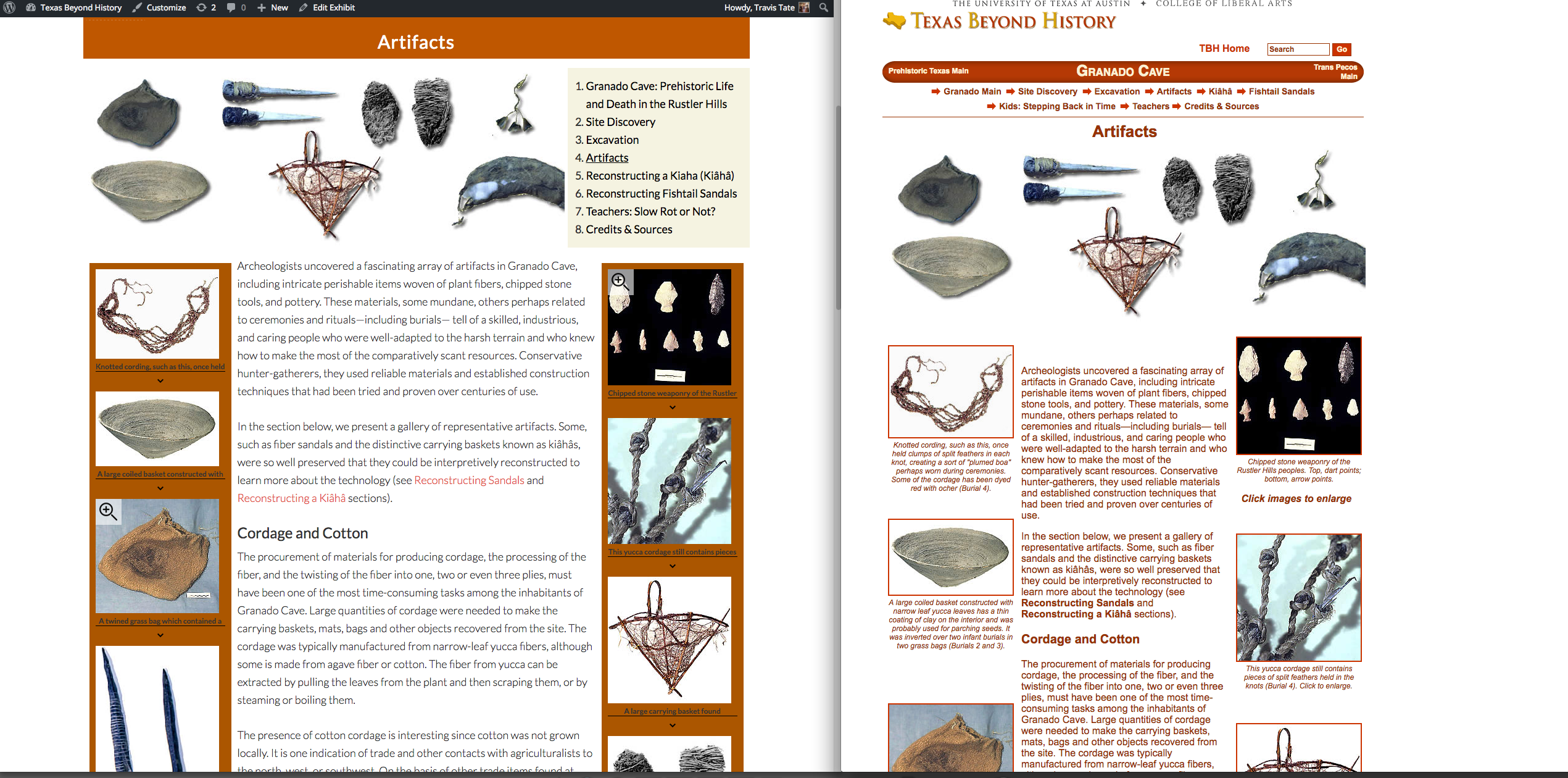This screenshot has height=778, width=1568.
Task: Click the Texas Beyond History title logo
Action: [x=1013, y=22]
